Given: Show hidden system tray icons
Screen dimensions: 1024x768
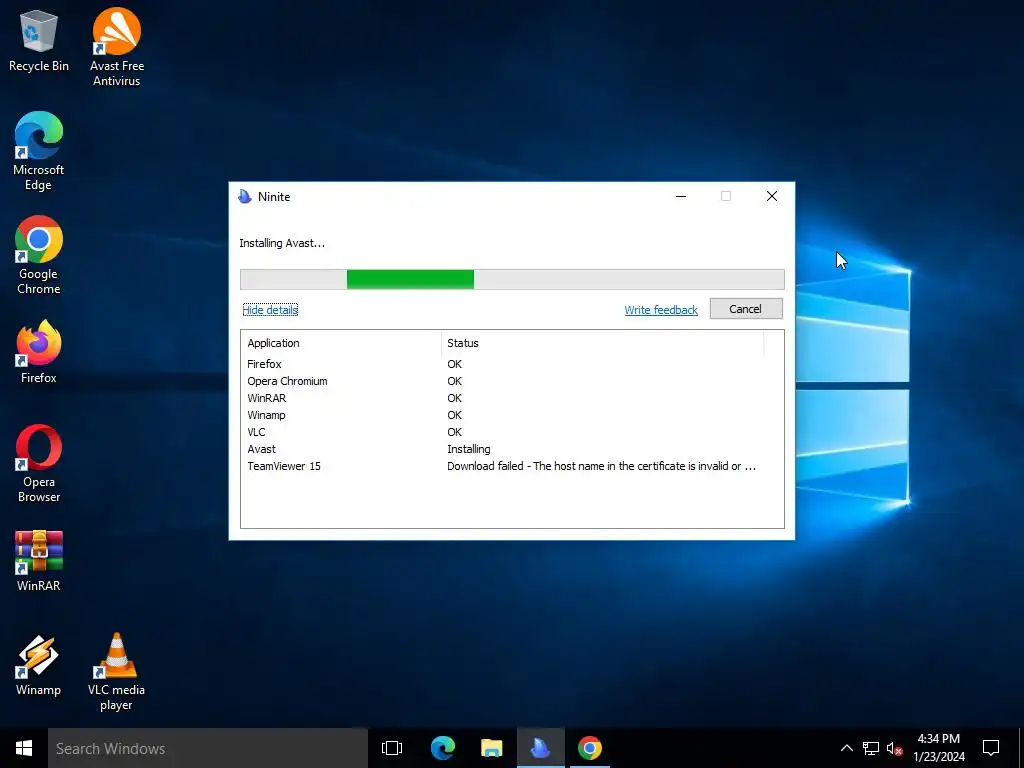Looking at the screenshot, I should [x=846, y=748].
